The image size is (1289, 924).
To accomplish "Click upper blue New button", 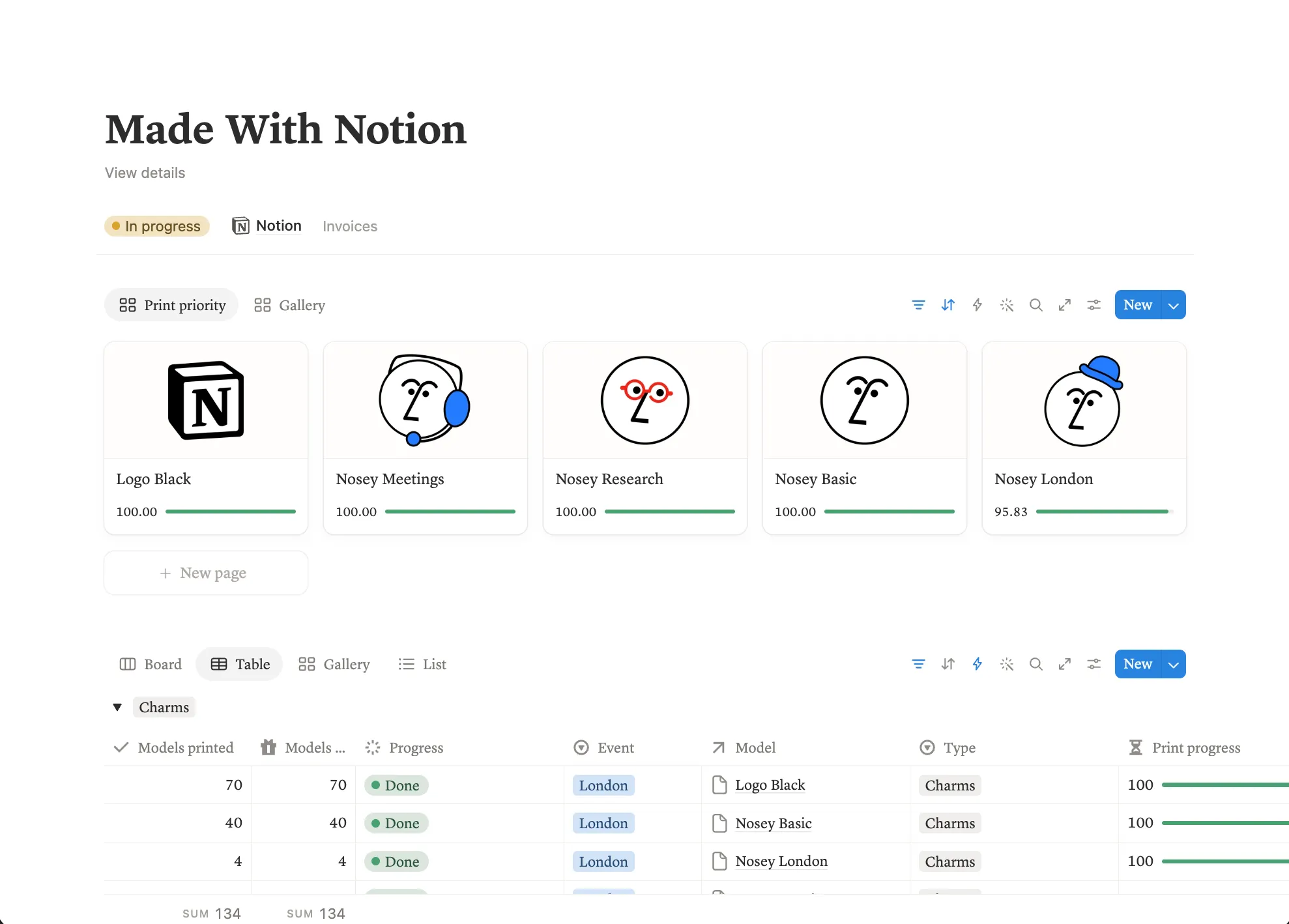I will pyautogui.click(x=1138, y=305).
